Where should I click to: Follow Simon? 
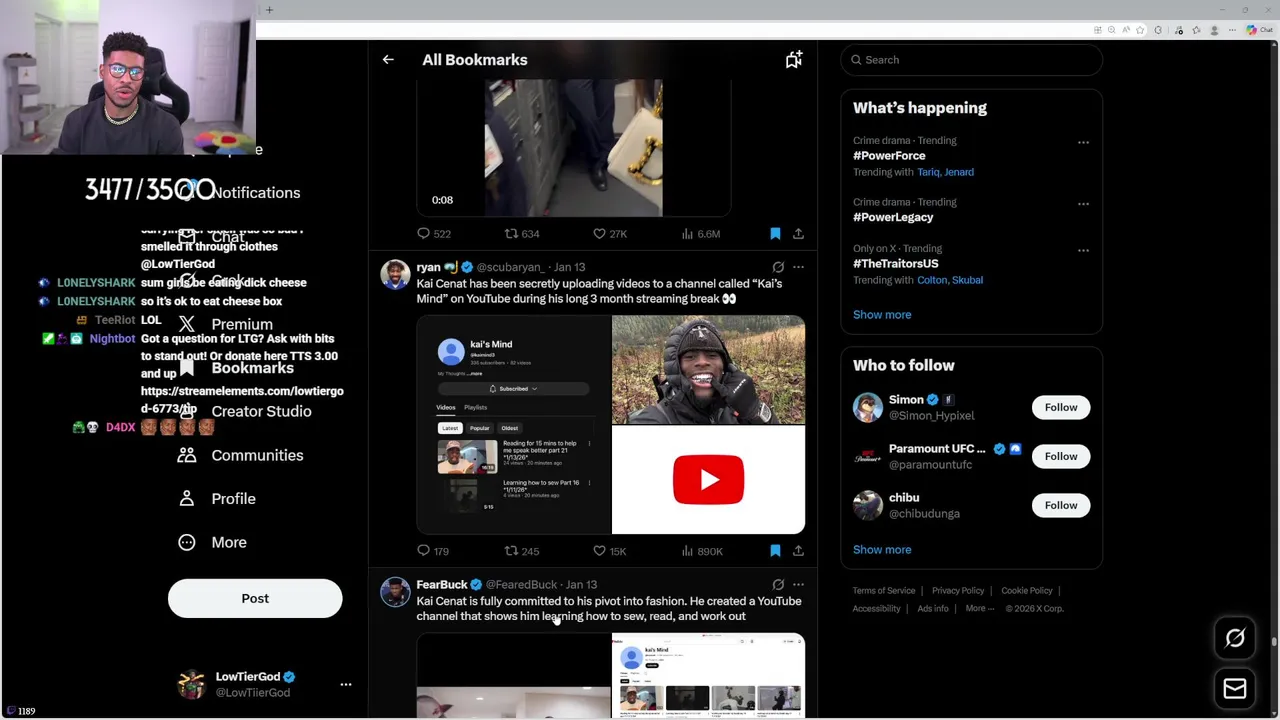[x=1061, y=407]
